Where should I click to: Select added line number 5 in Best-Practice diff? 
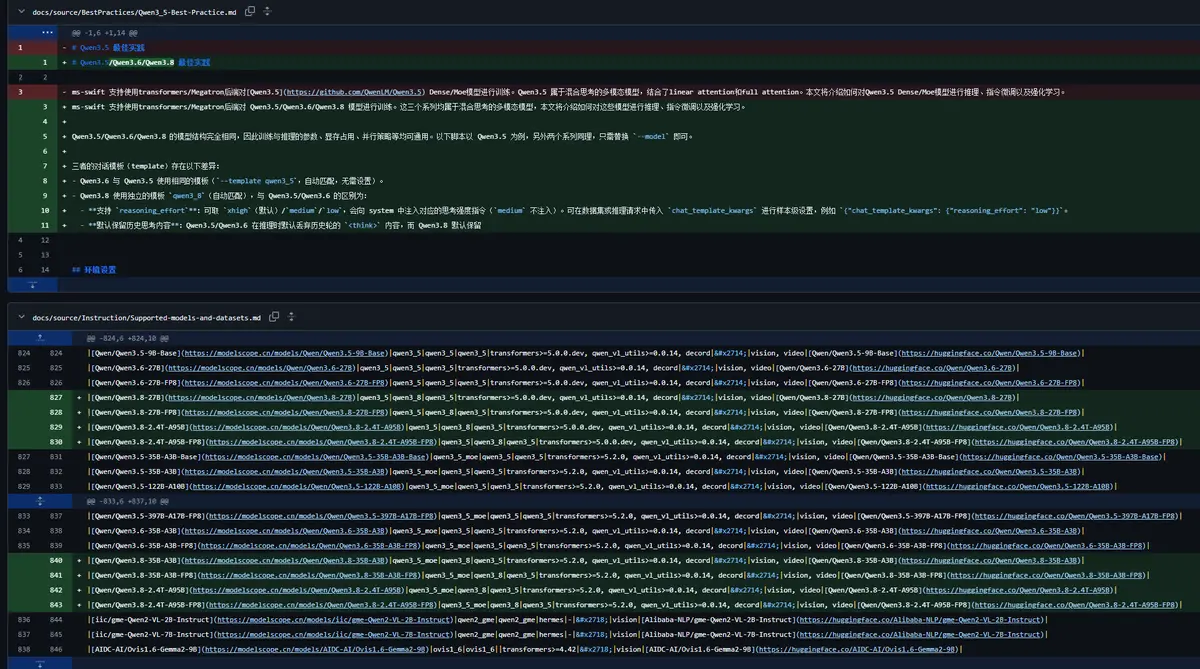pyautogui.click(x=47, y=136)
